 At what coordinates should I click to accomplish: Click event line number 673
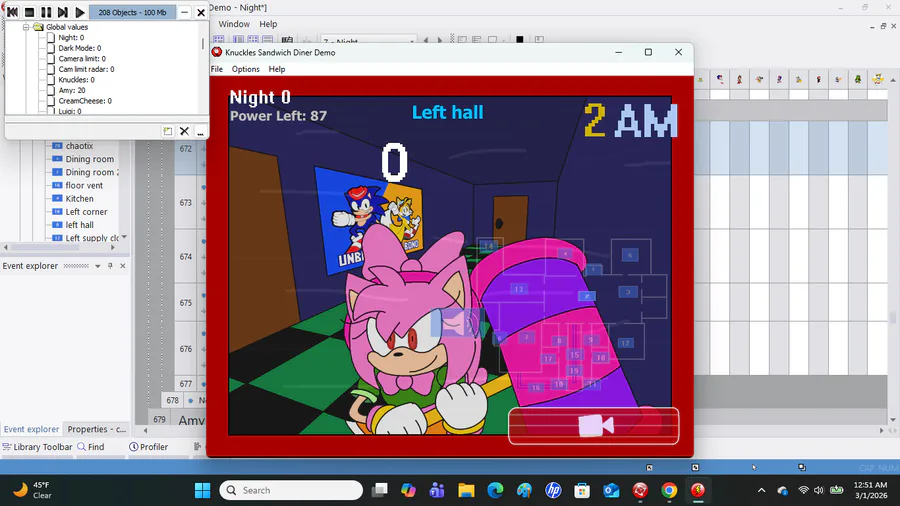[x=185, y=203]
